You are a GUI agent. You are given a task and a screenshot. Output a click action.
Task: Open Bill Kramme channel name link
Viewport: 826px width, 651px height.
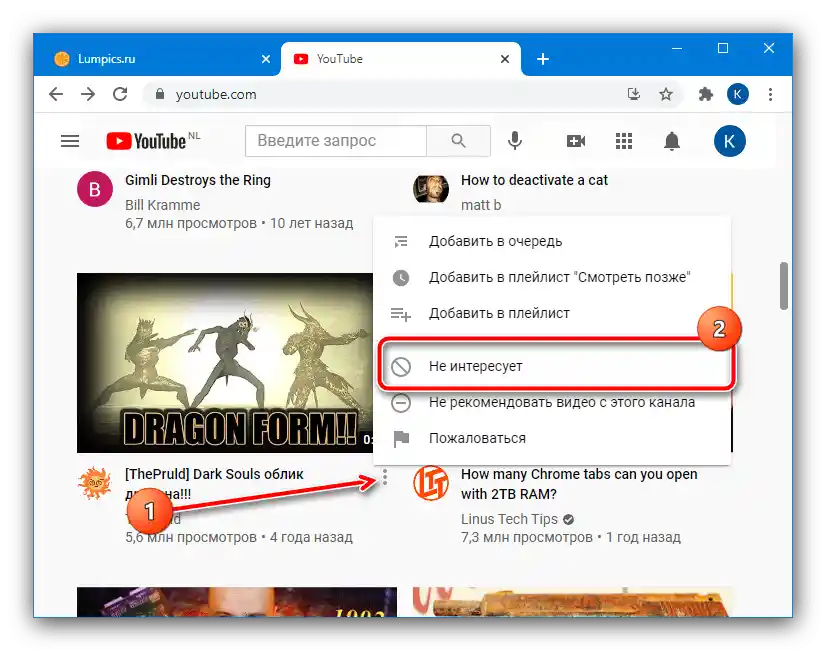pos(163,205)
